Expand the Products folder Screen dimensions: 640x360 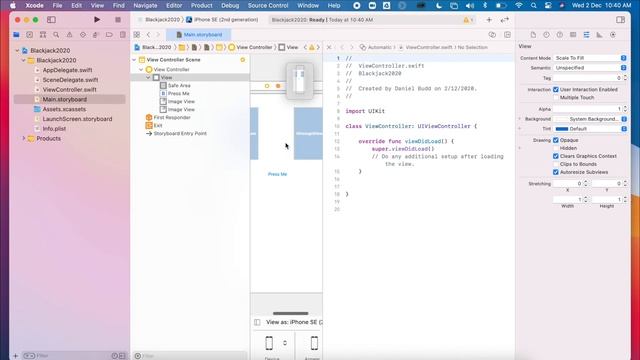(x=24, y=139)
